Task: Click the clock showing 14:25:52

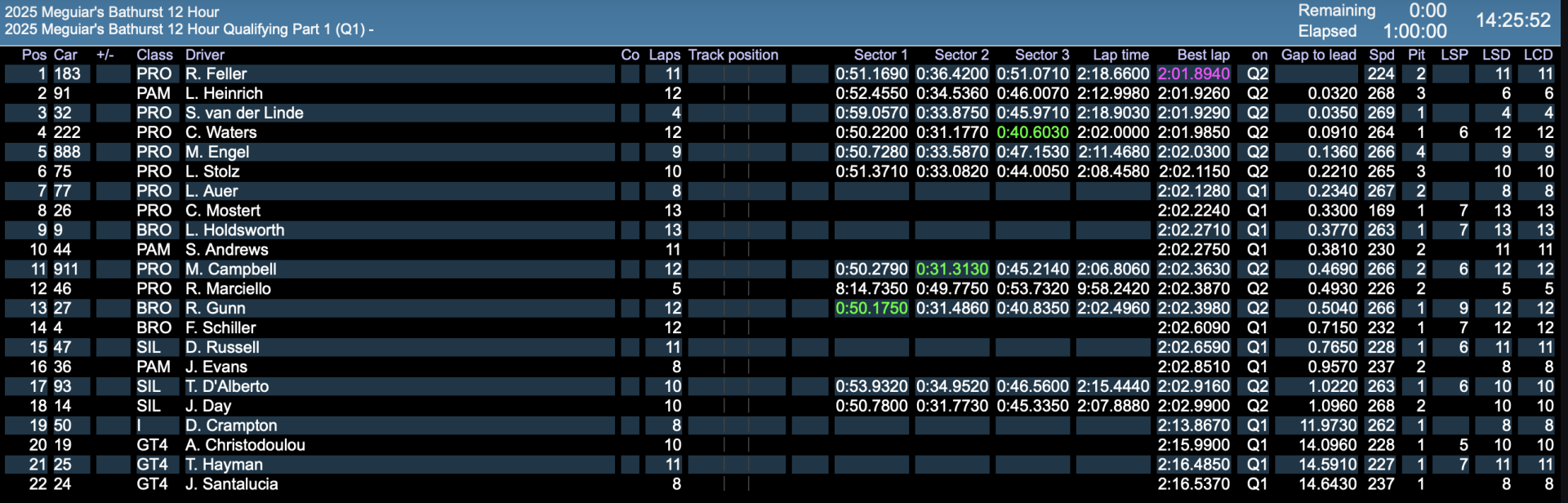Action: tap(1512, 20)
